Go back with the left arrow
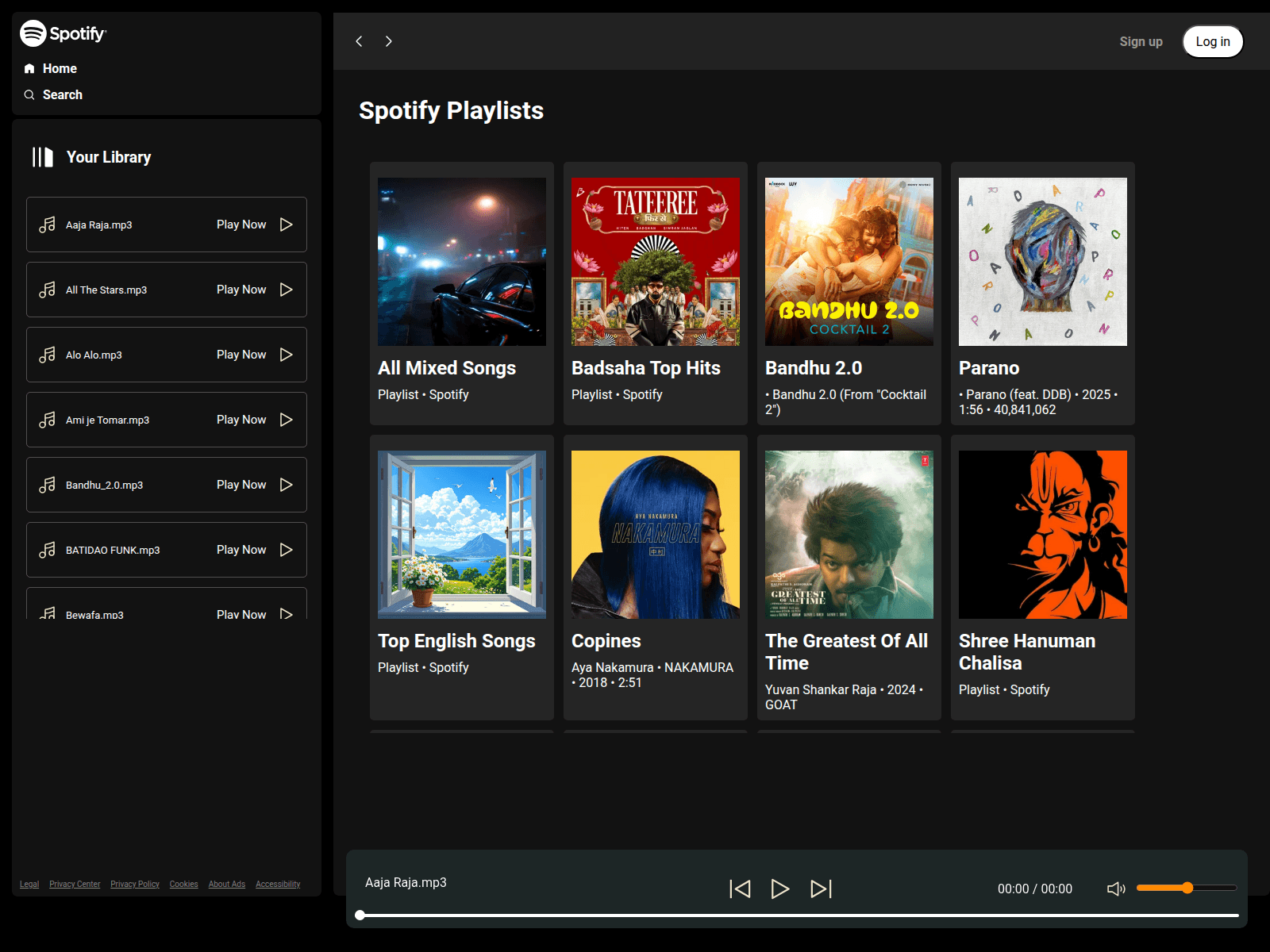 [x=359, y=41]
